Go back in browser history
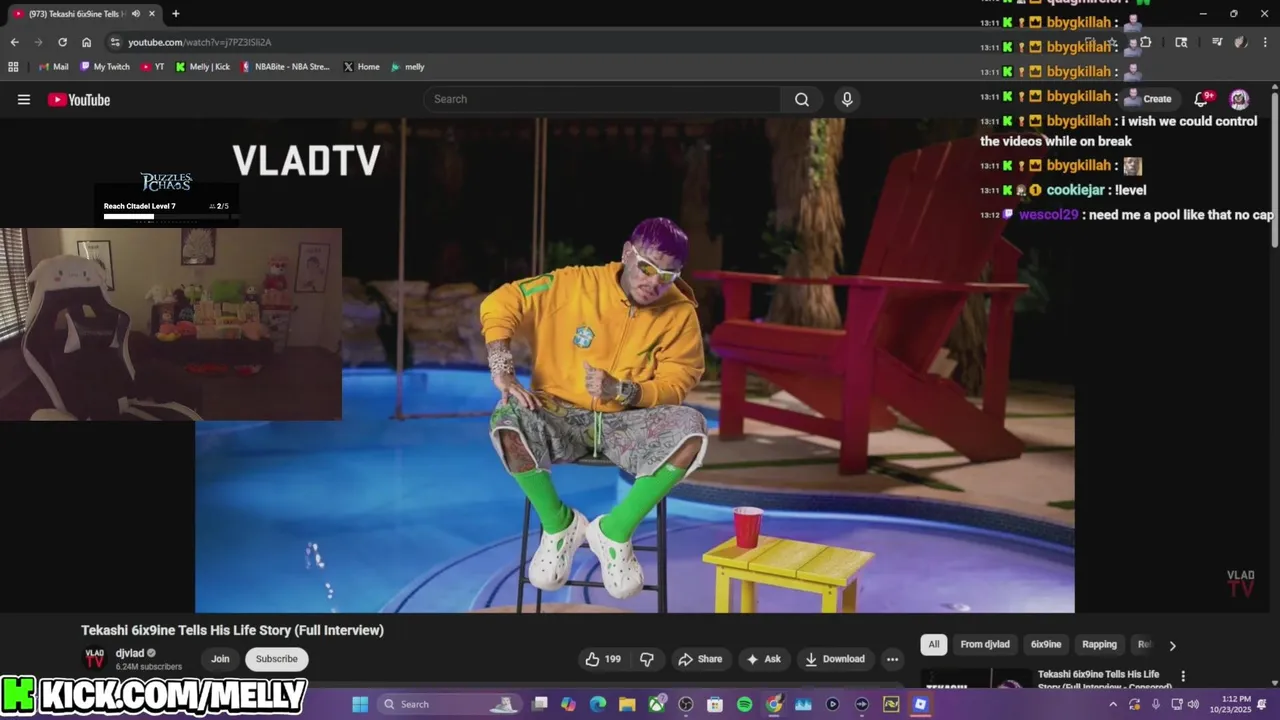Image resolution: width=1280 pixels, height=720 pixels. [14, 42]
